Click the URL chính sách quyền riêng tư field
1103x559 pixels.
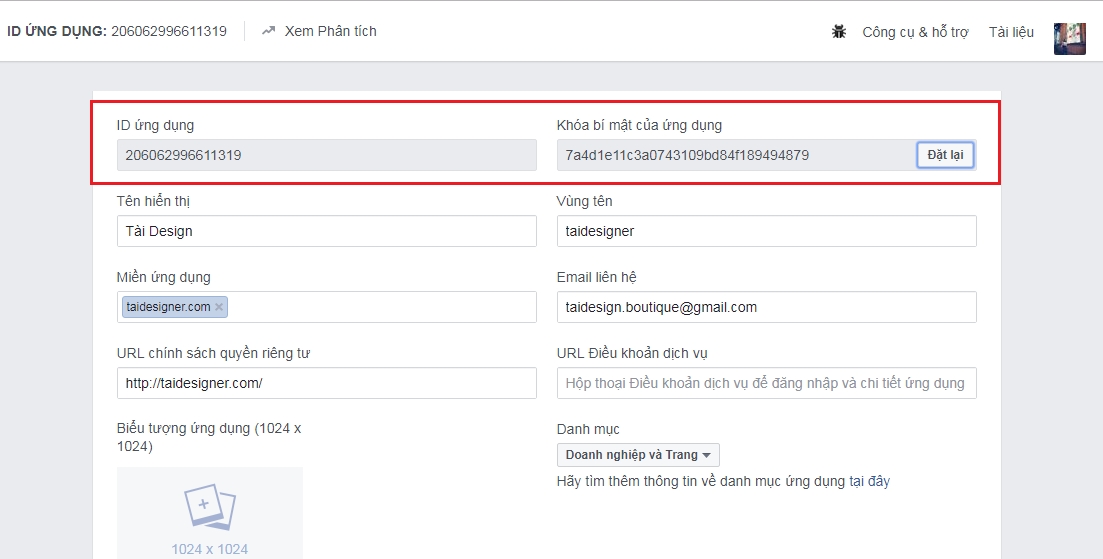point(326,383)
